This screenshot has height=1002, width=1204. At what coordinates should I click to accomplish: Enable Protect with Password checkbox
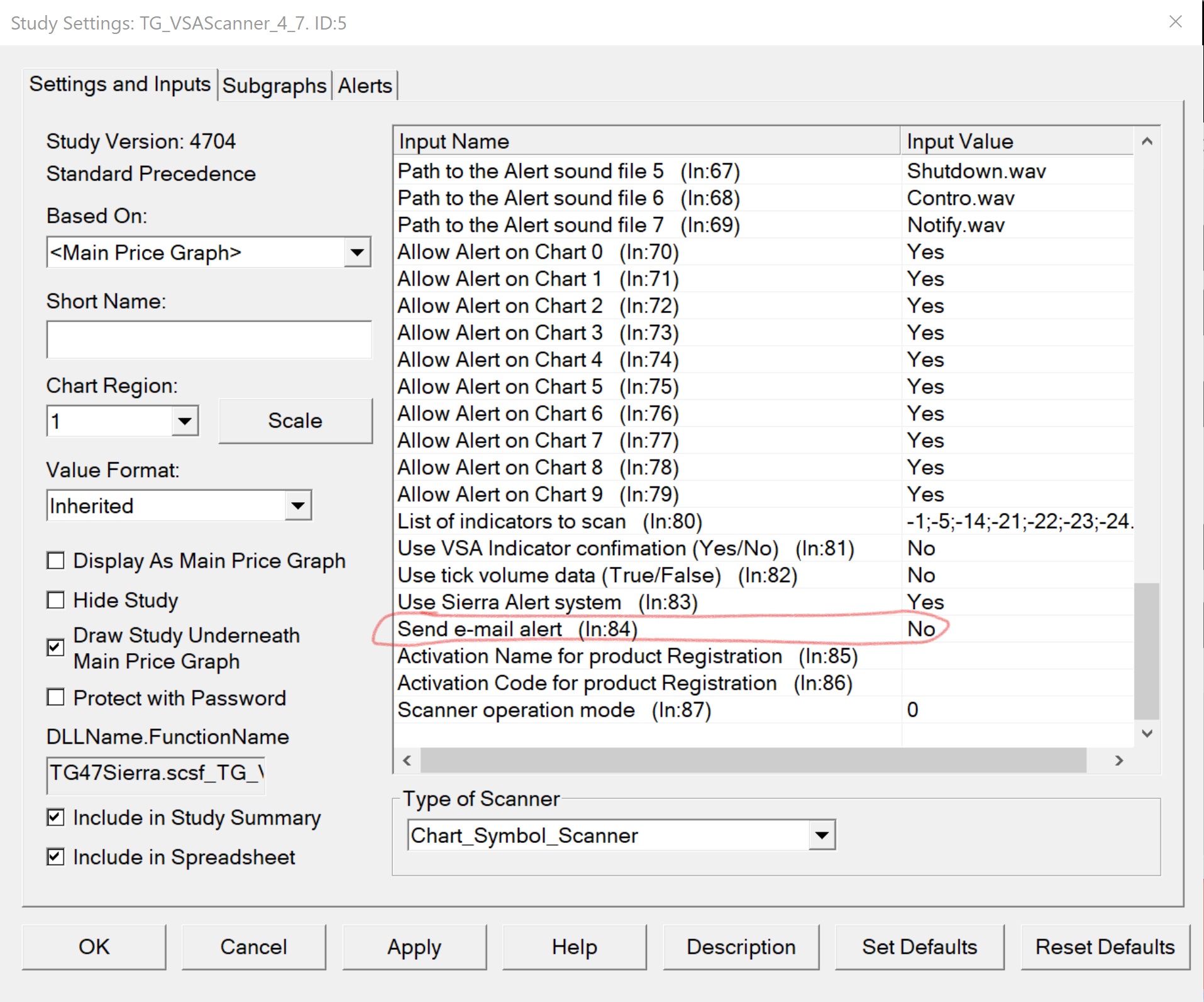(x=56, y=697)
